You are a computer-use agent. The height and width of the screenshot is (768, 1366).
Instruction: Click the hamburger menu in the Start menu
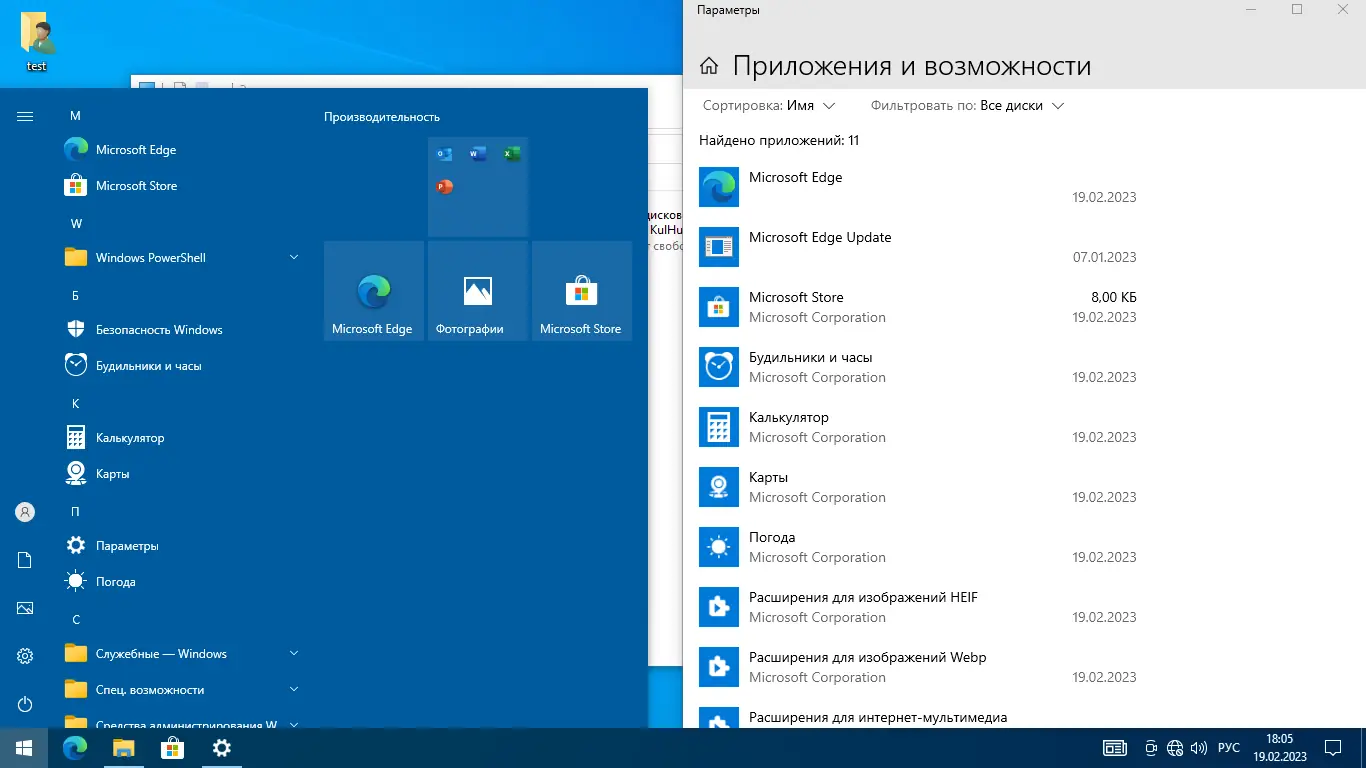point(24,115)
